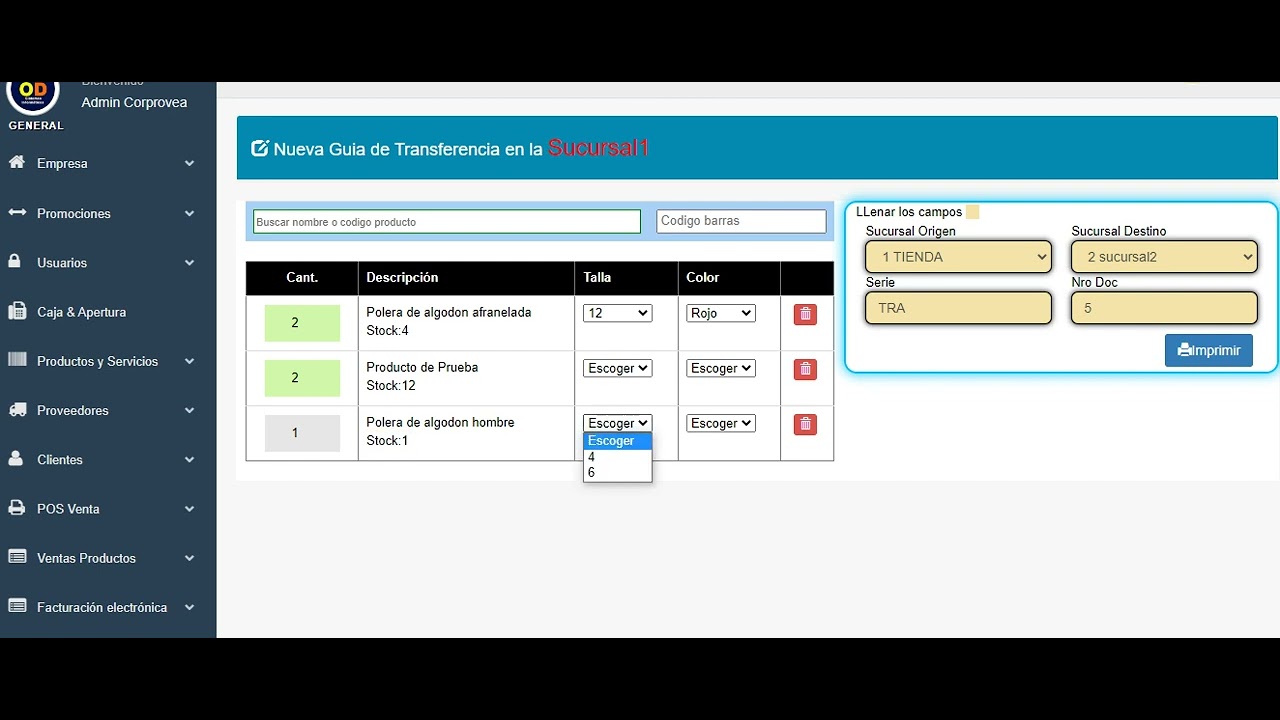Click the Usuarios lock icon

[x=15, y=261]
